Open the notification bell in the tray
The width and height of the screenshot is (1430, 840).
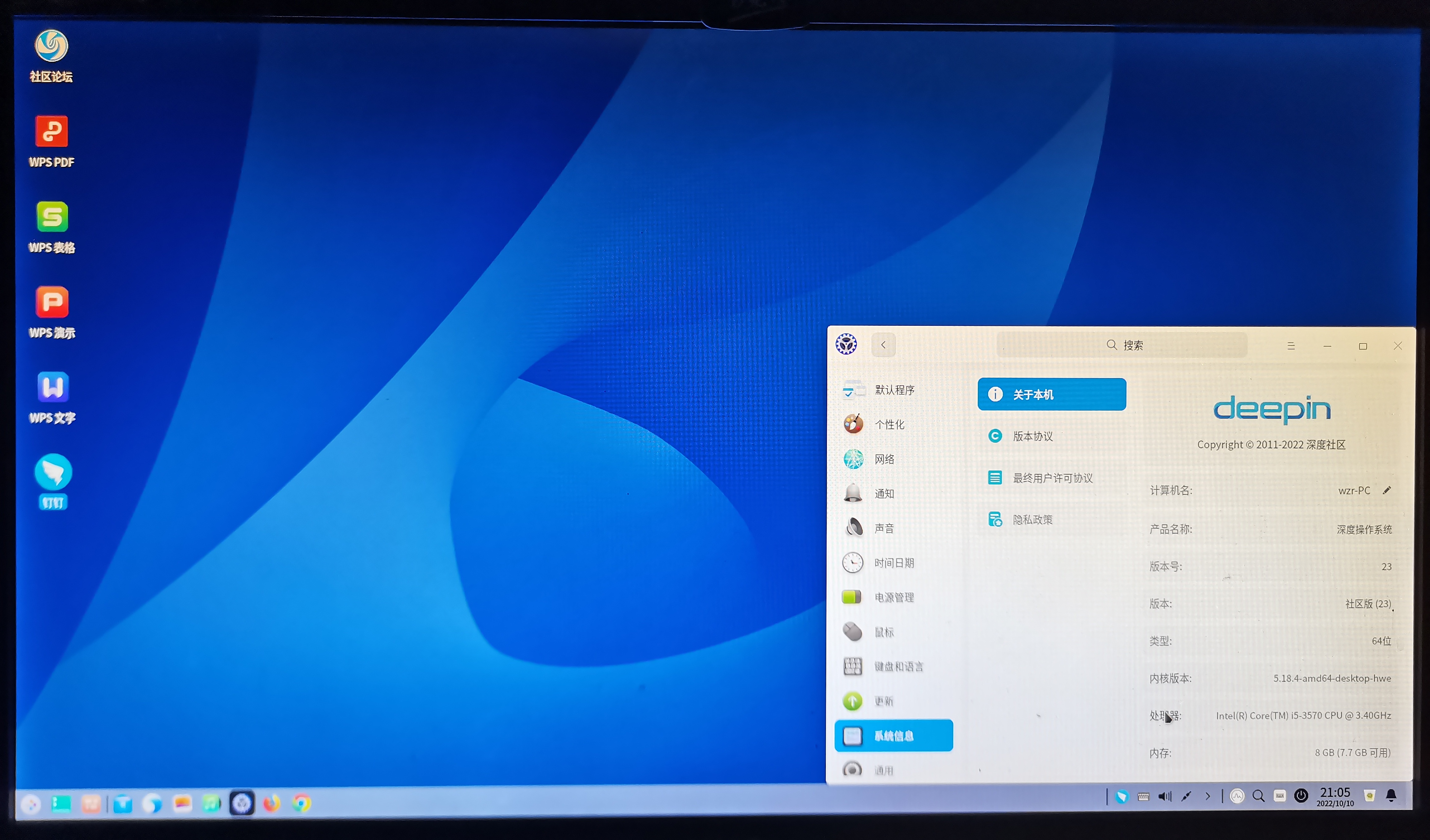[x=1391, y=796]
